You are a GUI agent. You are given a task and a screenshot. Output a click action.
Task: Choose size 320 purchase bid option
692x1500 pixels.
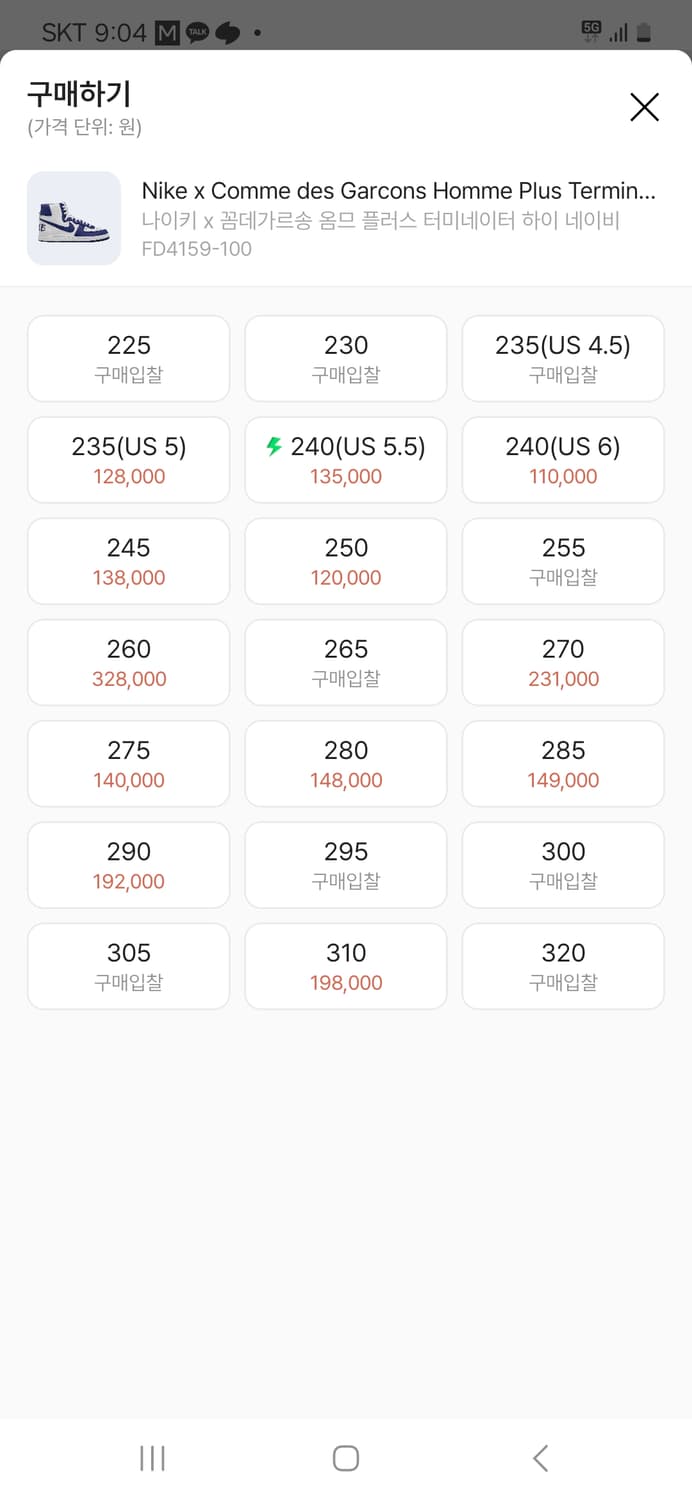click(563, 966)
